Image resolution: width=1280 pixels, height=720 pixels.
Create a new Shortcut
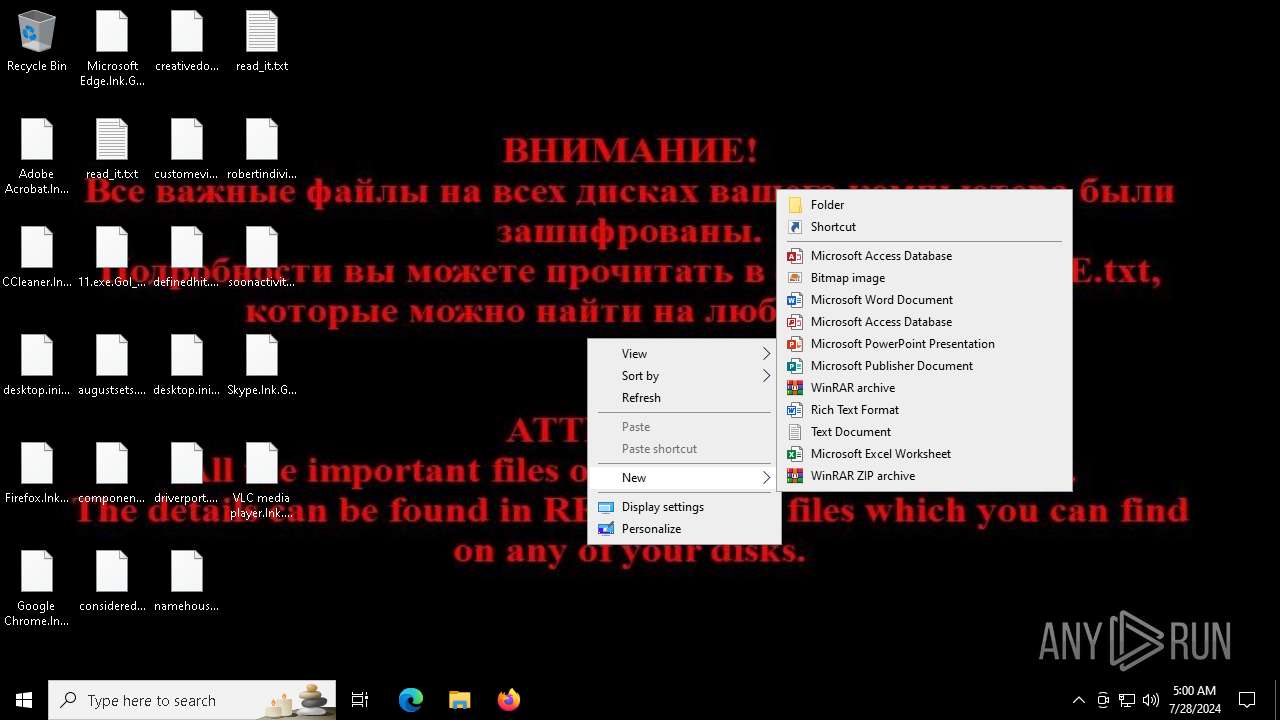pyautogui.click(x=924, y=227)
